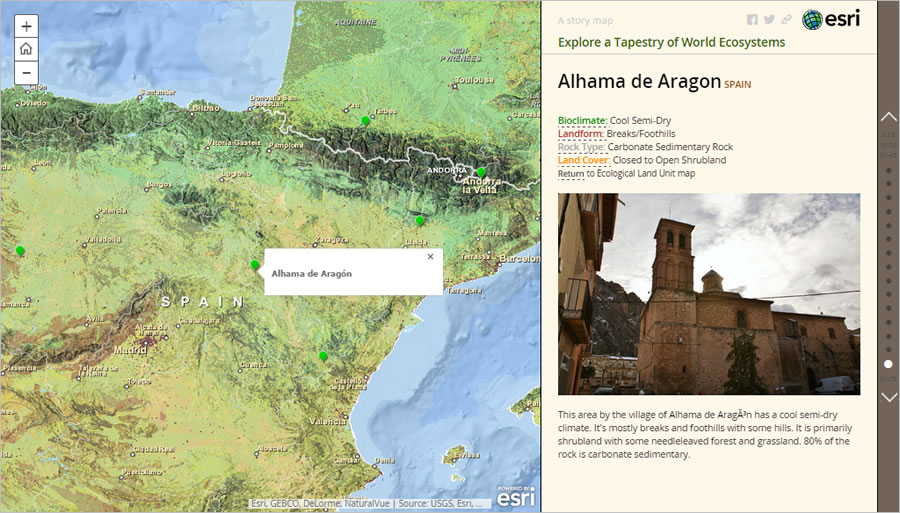
Task: Copy the story map share link
Action: (x=786, y=20)
